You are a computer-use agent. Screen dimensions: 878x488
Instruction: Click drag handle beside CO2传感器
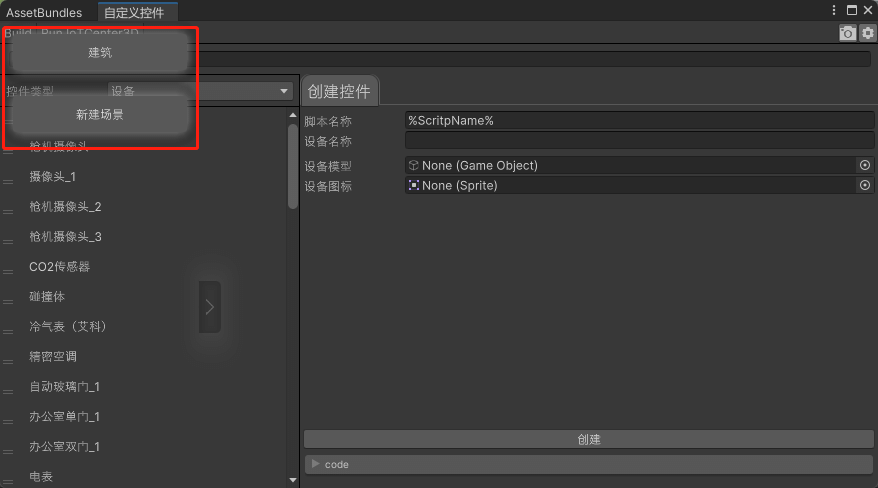(8, 271)
